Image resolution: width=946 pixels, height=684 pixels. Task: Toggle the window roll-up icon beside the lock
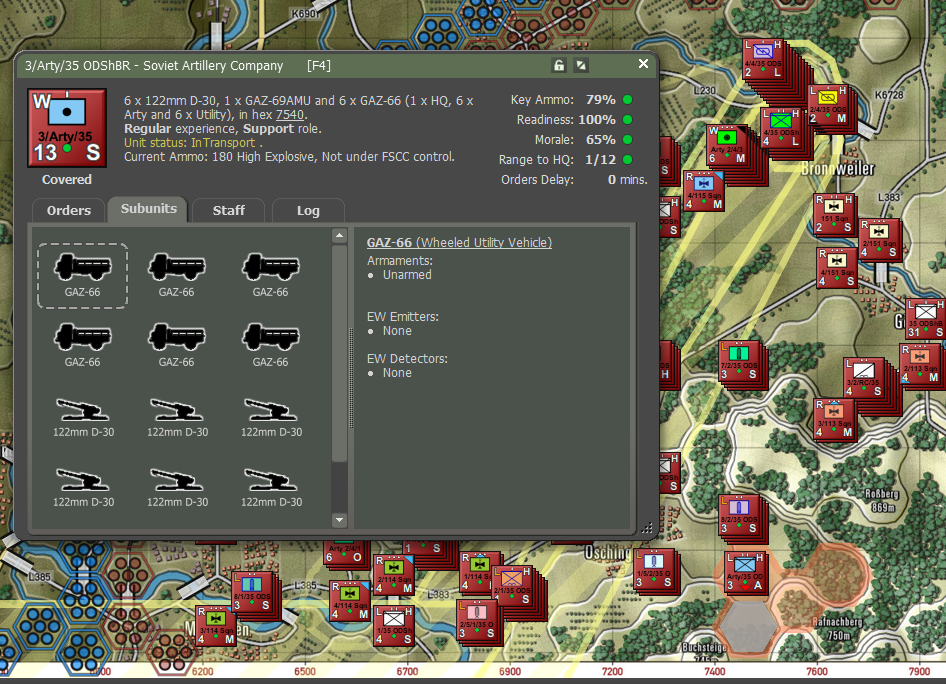click(581, 63)
